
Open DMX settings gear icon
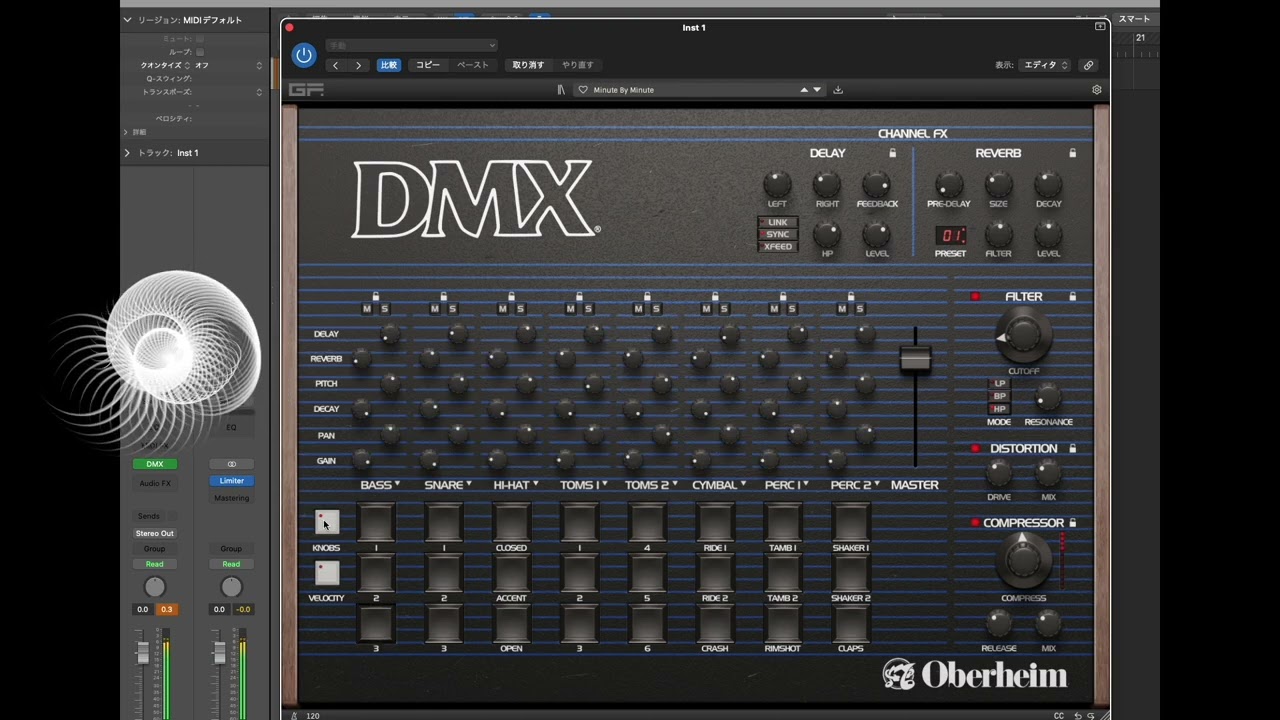click(x=1096, y=90)
